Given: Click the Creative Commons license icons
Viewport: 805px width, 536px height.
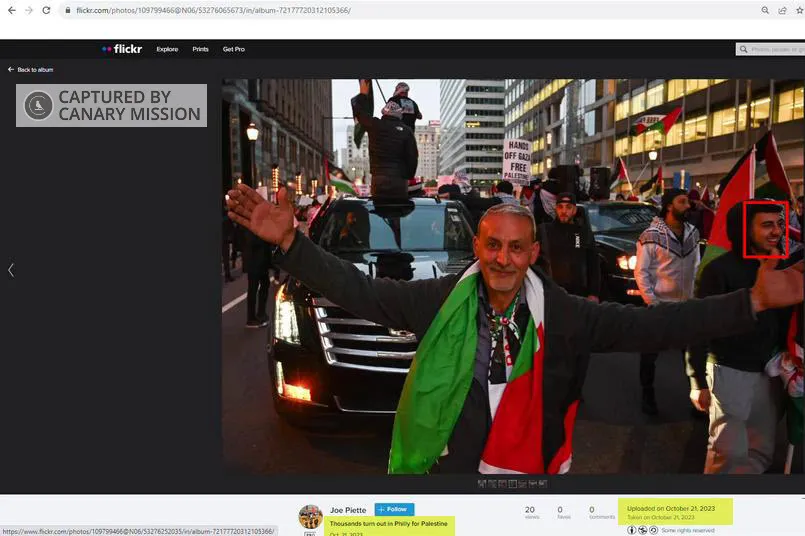Looking at the screenshot, I should (643, 530).
